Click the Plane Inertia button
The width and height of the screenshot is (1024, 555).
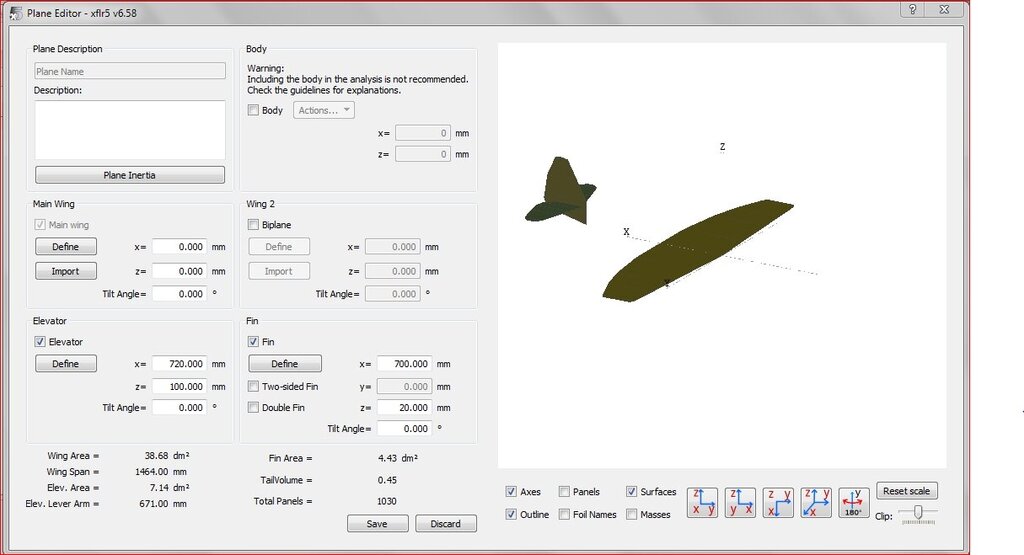[130, 175]
